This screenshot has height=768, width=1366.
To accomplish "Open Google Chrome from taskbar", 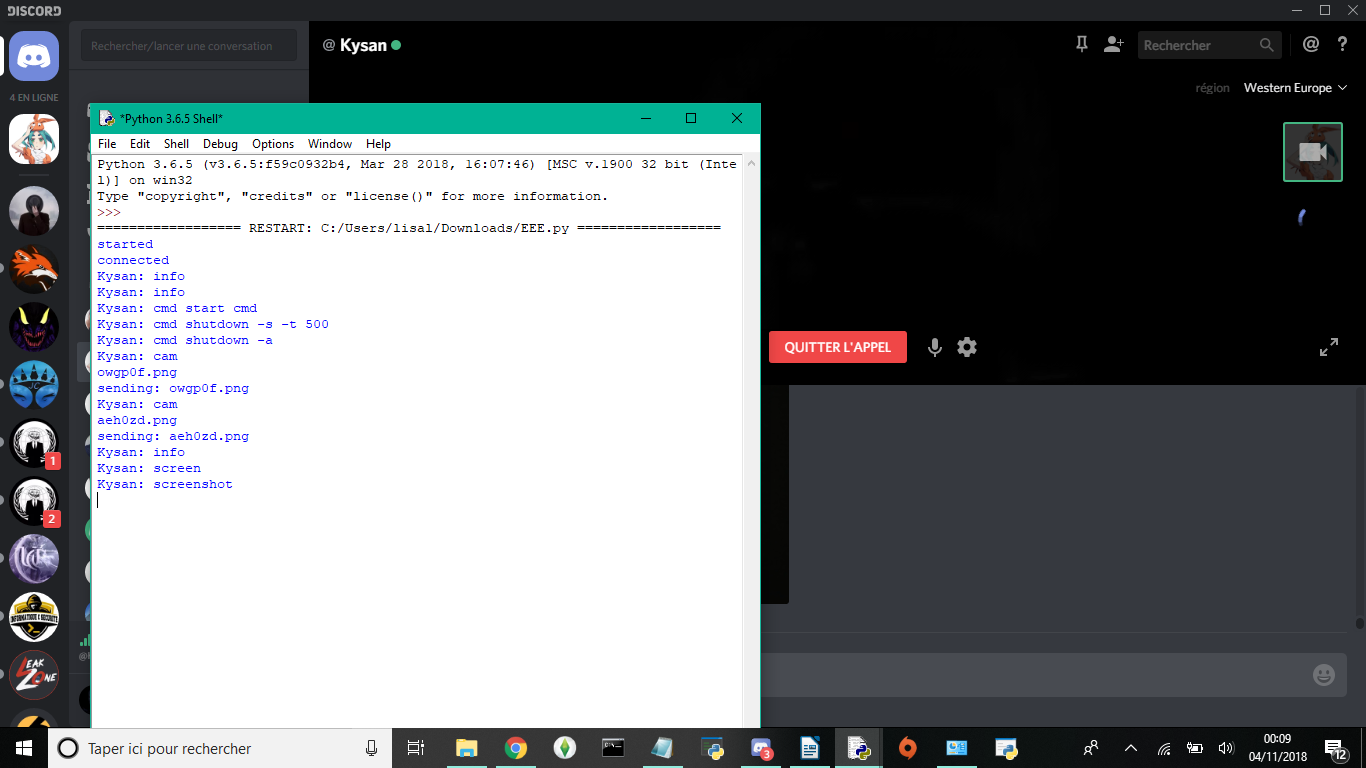I will click(x=515, y=748).
